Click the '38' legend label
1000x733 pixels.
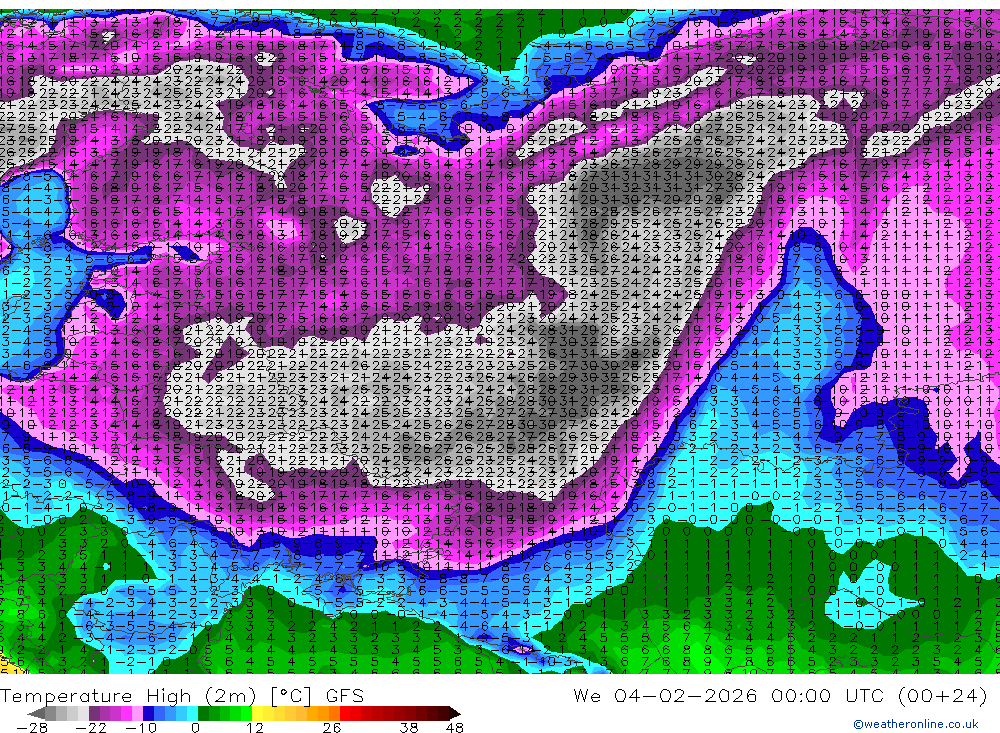(409, 728)
